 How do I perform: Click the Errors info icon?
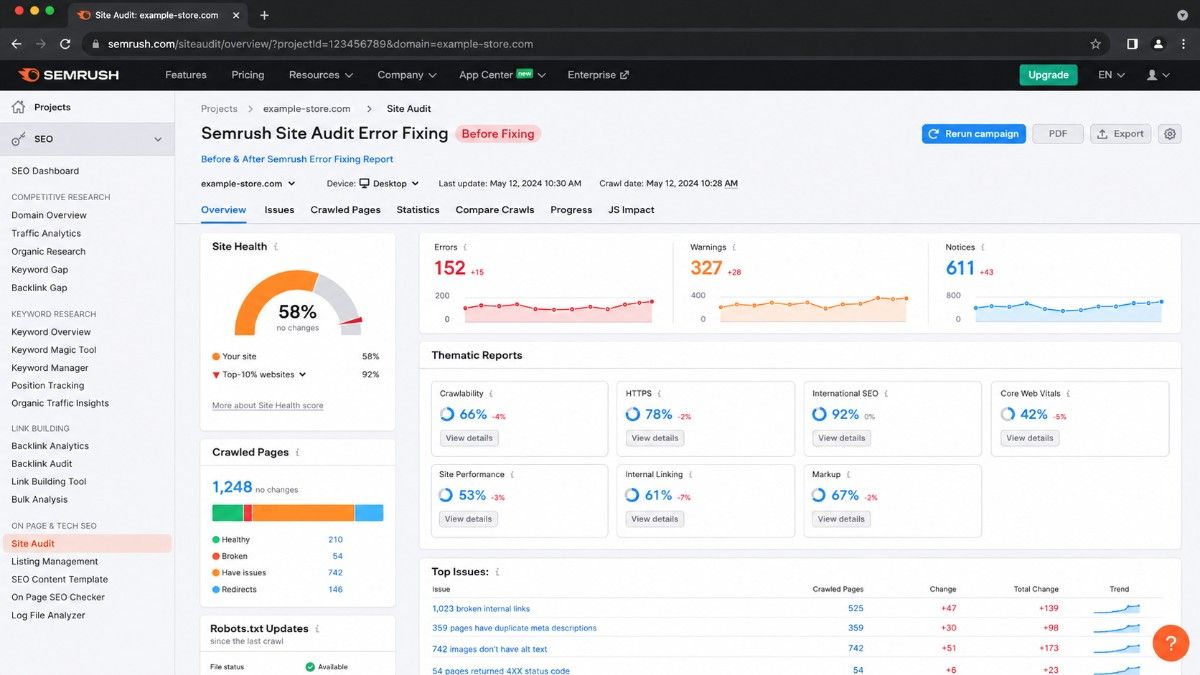coord(465,247)
